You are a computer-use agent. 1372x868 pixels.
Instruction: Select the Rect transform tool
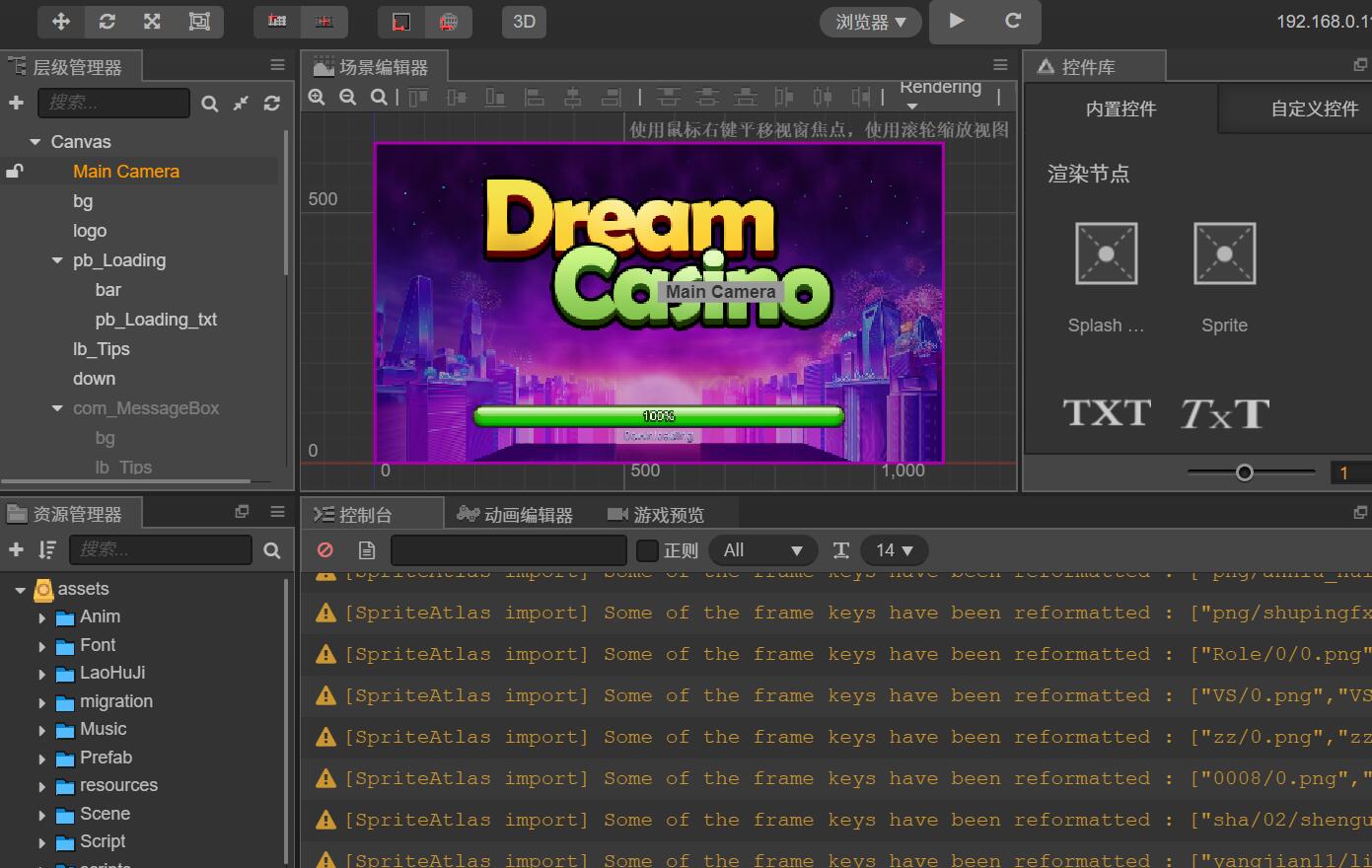pyautogui.click(x=199, y=22)
